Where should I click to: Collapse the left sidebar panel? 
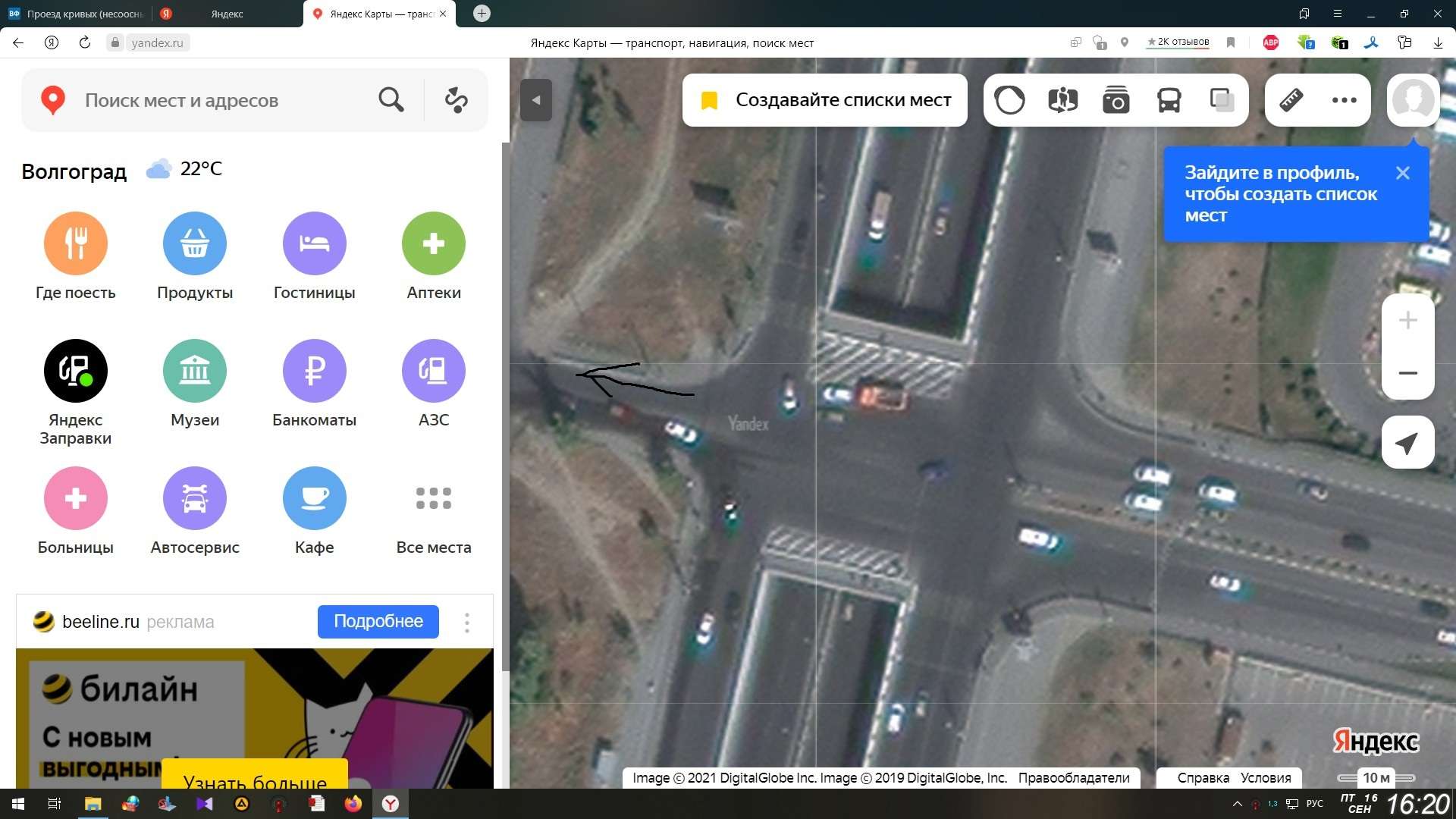point(536,100)
